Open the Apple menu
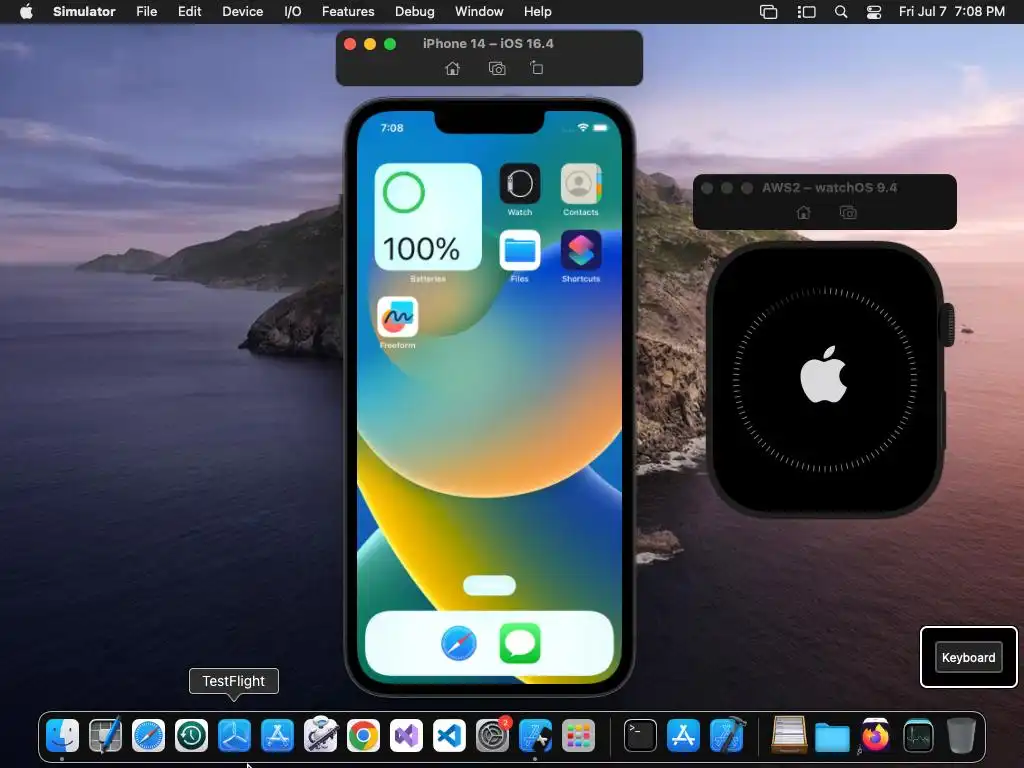1024x768 pixels. pyautogui.click(x=26, y=12)
